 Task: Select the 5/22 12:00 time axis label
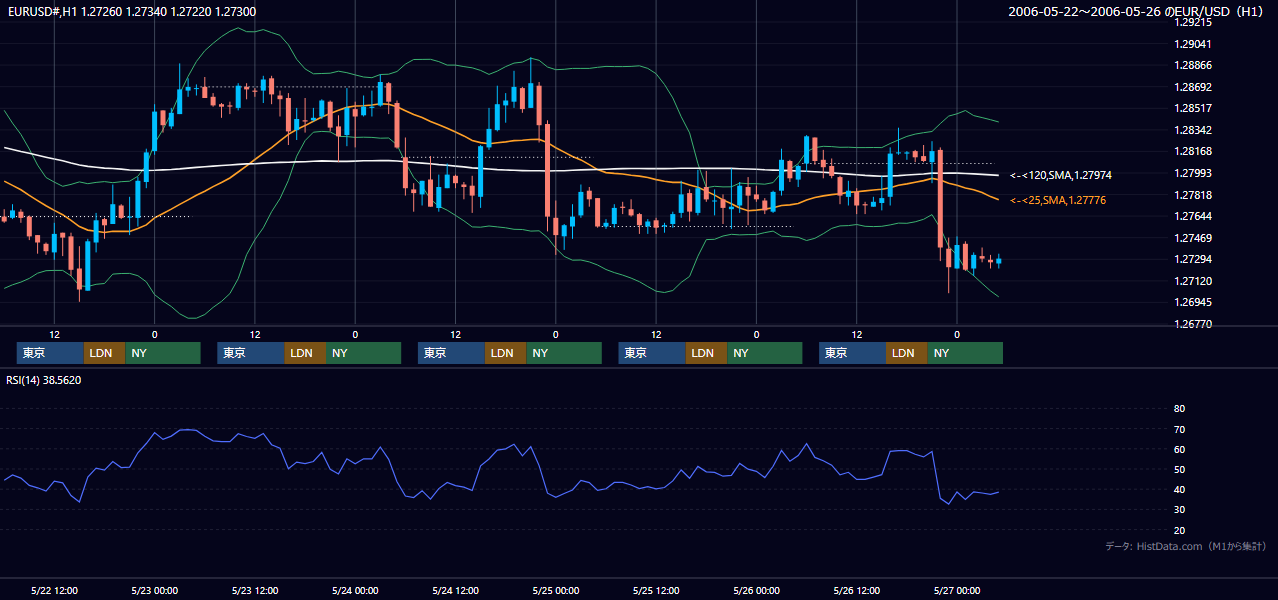54,591
